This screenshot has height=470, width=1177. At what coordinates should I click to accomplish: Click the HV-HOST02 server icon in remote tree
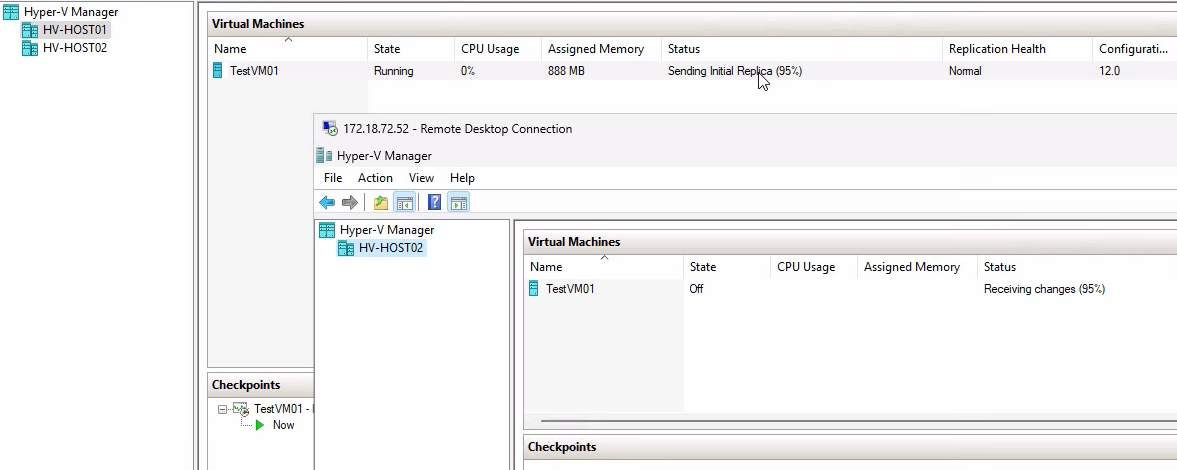(x=345, y=248)
